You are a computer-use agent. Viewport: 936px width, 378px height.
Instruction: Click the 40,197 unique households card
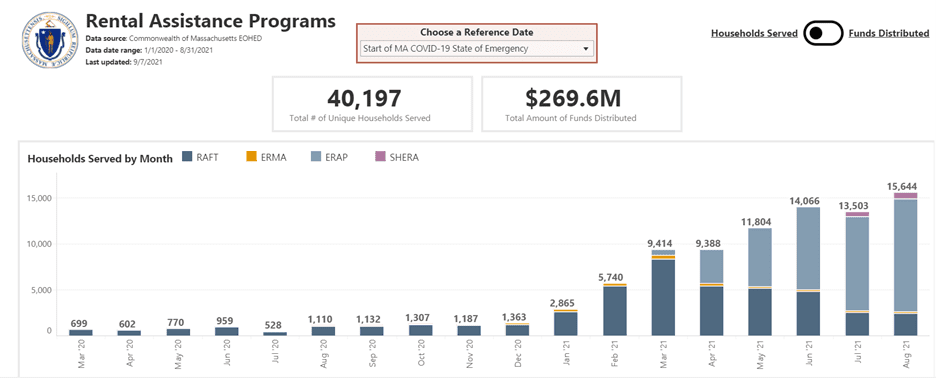coord(372,104)
